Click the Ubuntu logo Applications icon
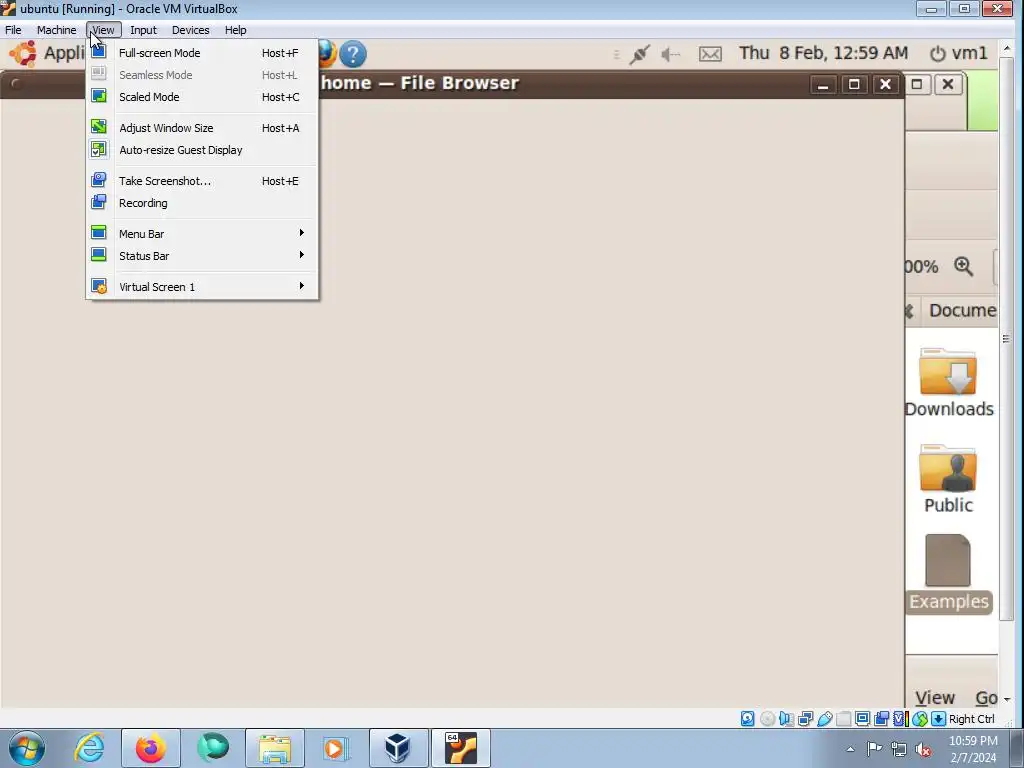1024x768 pixels. tap(24, 54)
